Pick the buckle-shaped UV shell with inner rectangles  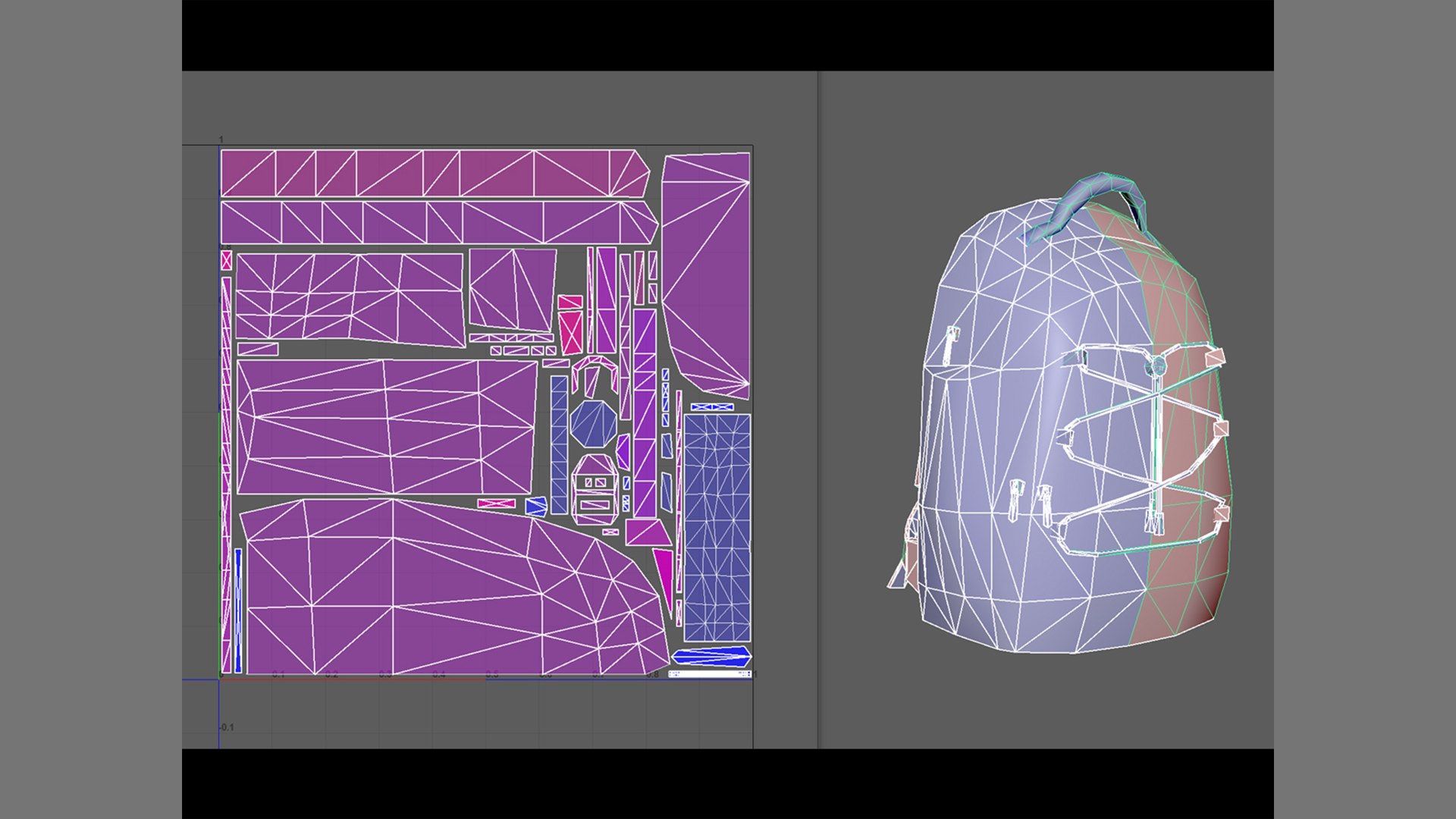595,489
